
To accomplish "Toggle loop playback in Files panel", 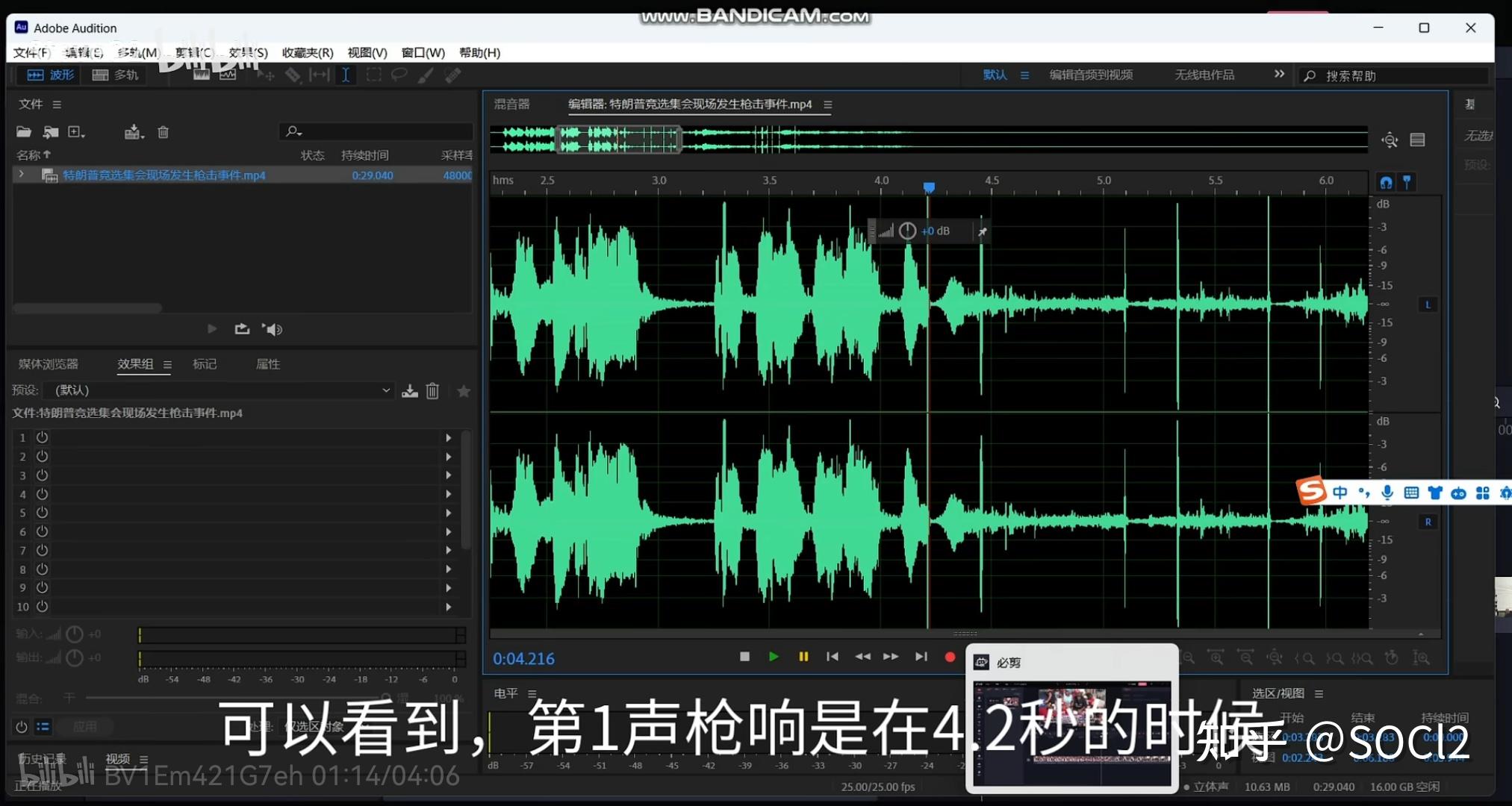I will pyautogui.click(x=242, y=328).
